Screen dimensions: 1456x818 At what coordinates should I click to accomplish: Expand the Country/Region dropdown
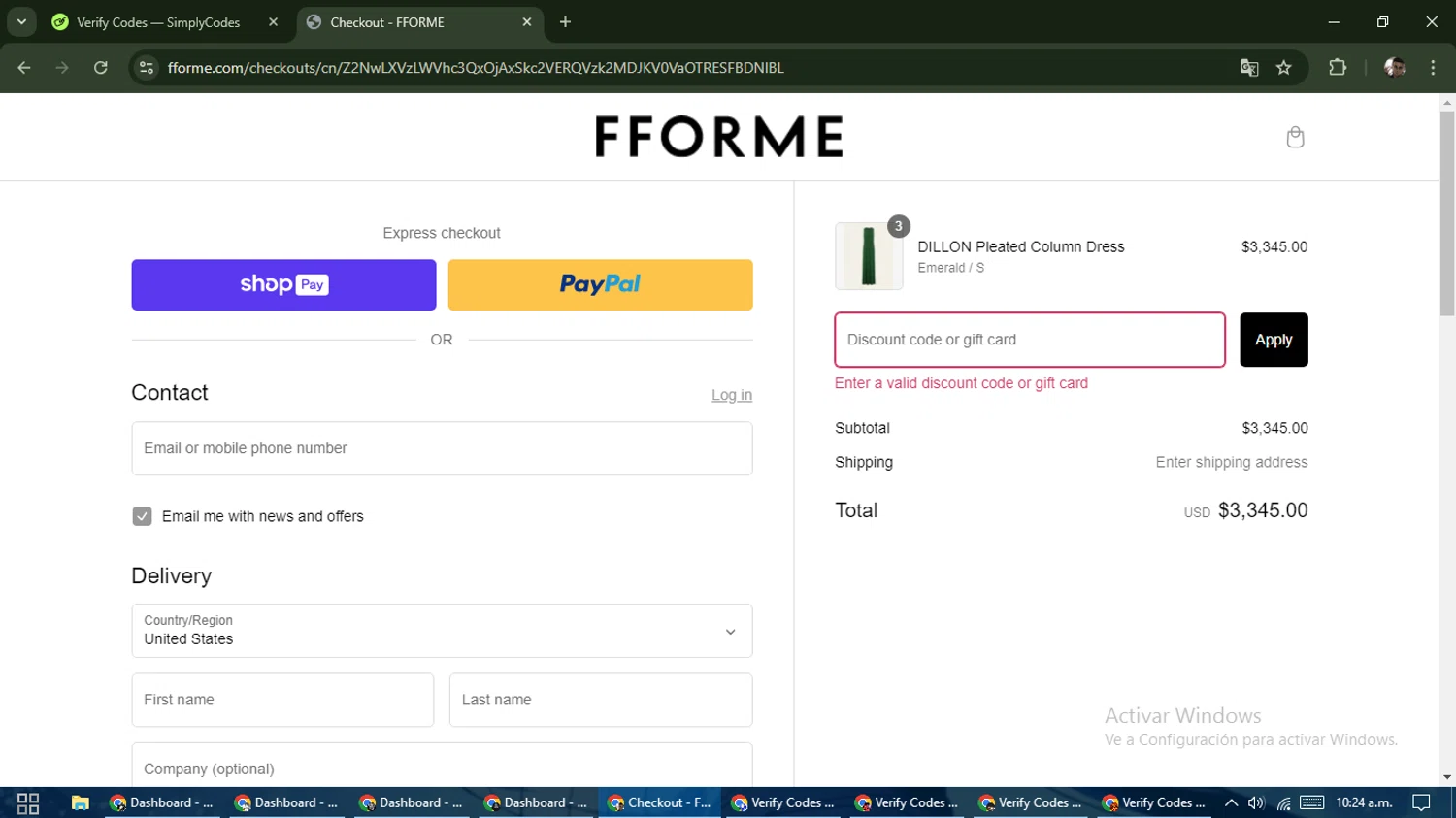[x=442, y=631]
